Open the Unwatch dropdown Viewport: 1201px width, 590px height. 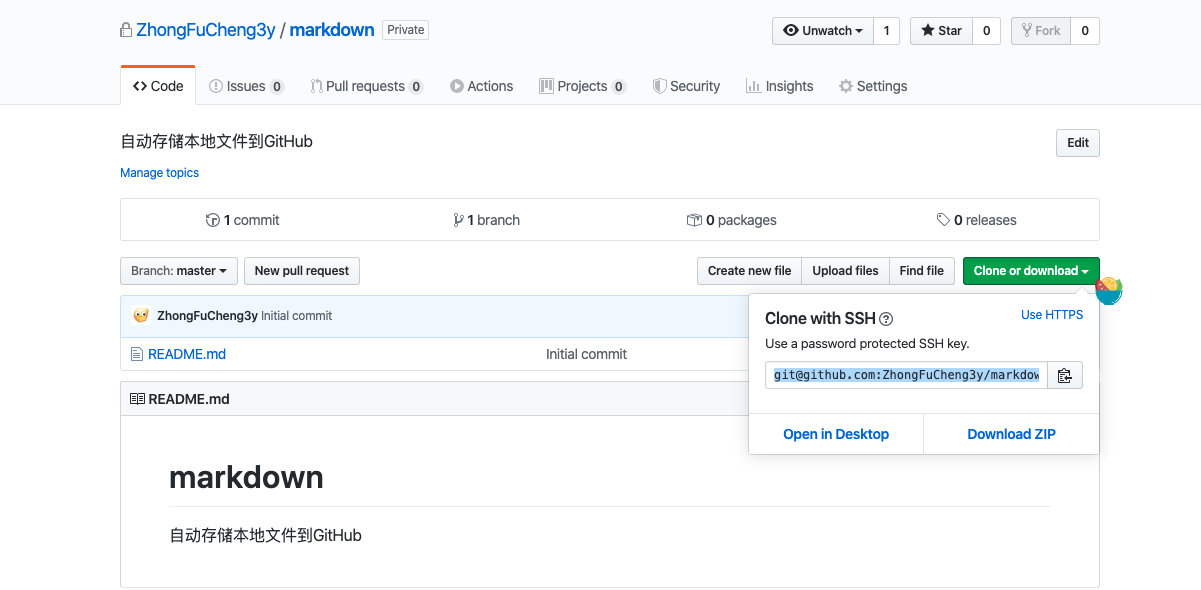click(x=822, y=31)
